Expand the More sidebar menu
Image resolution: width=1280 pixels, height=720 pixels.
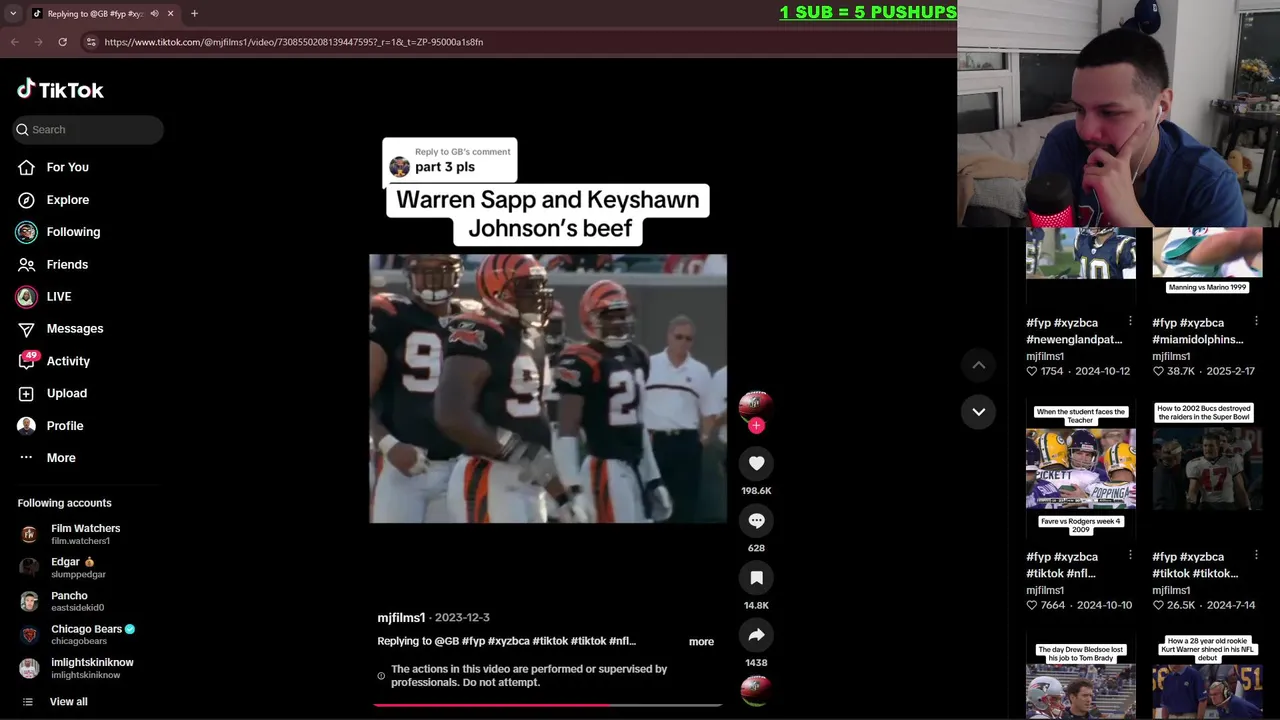point(60,458)
